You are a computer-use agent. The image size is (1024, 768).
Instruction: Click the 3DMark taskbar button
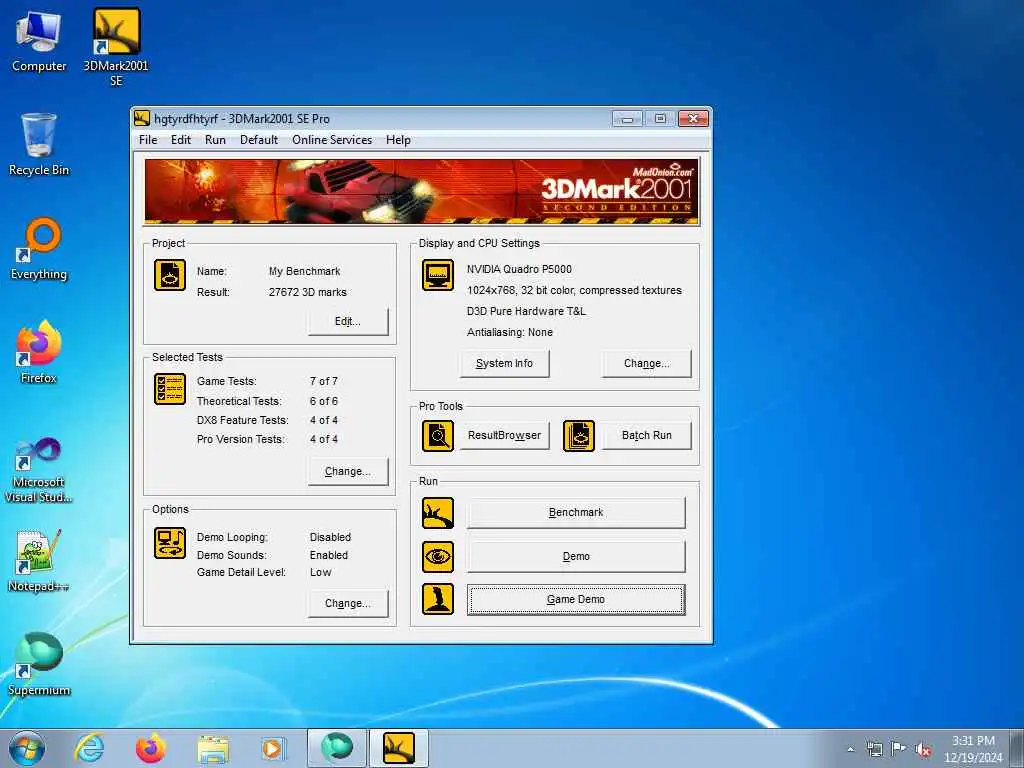coord(399,748)
